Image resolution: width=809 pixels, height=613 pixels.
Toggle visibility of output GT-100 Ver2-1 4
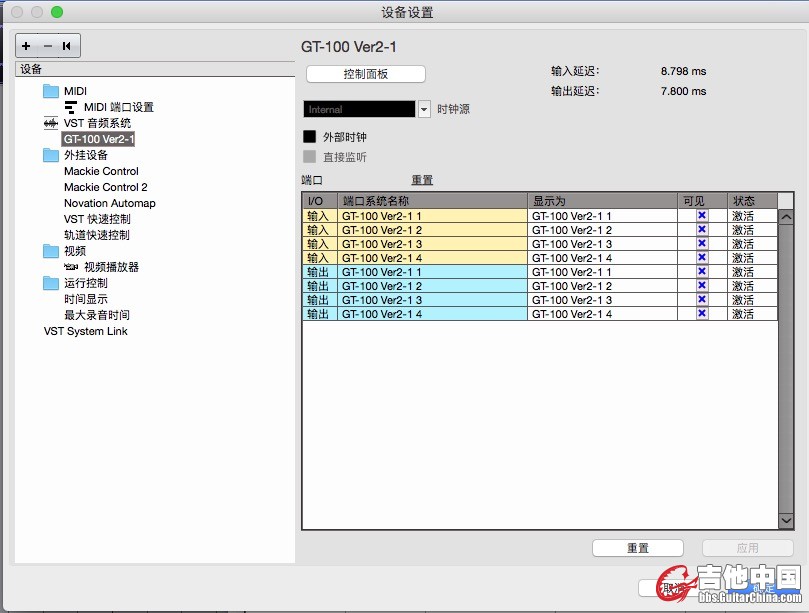[x=702, y=313]
